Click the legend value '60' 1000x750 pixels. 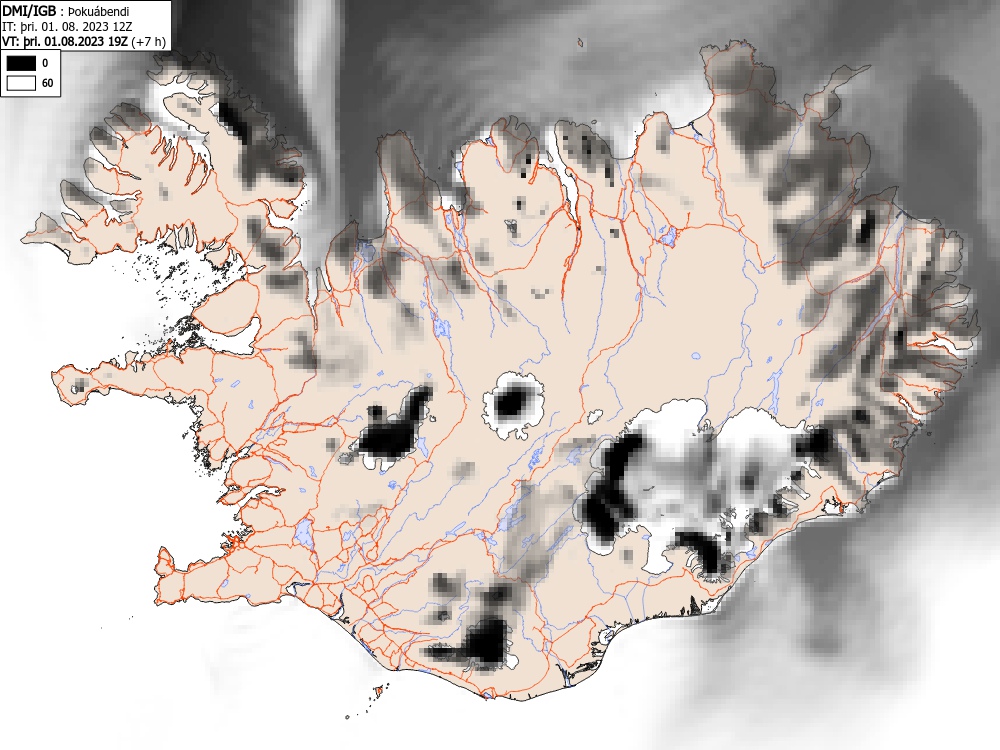(47, 84)
